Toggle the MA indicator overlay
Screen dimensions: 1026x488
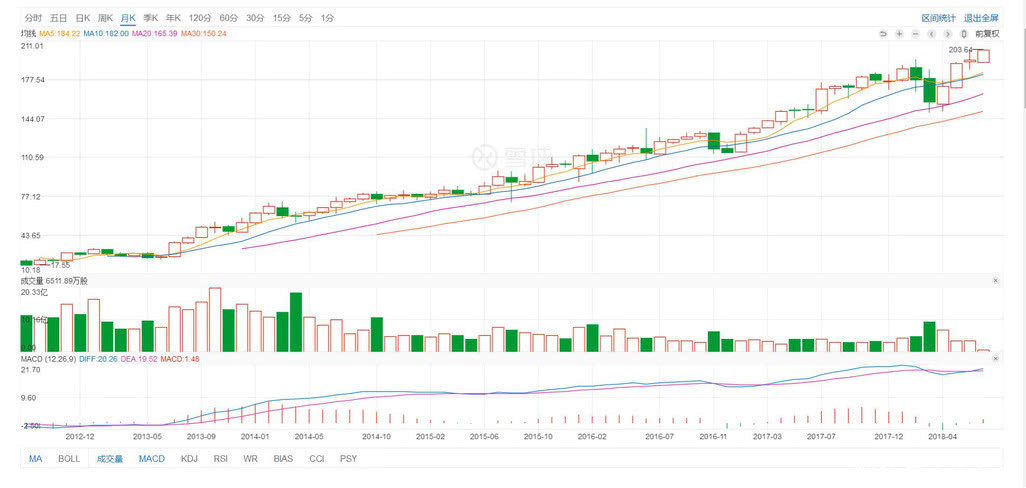point(35,459)
